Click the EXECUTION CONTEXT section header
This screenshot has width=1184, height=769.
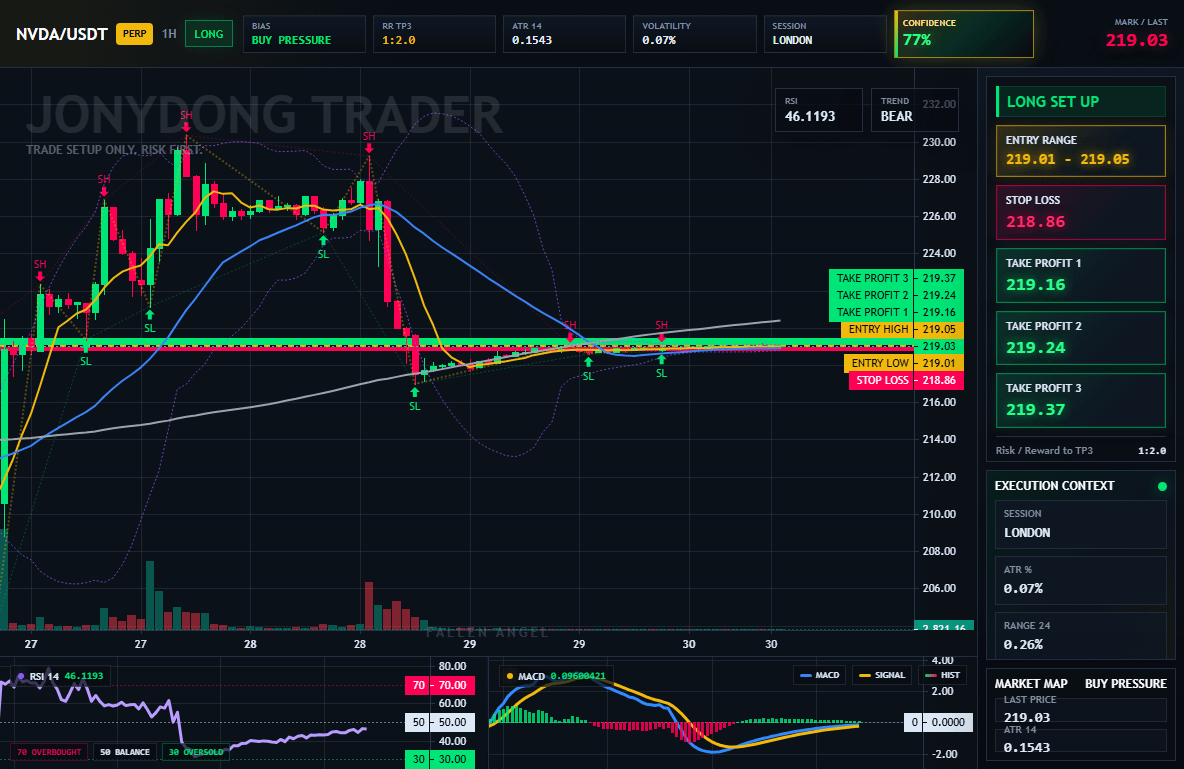(1054, 486)
